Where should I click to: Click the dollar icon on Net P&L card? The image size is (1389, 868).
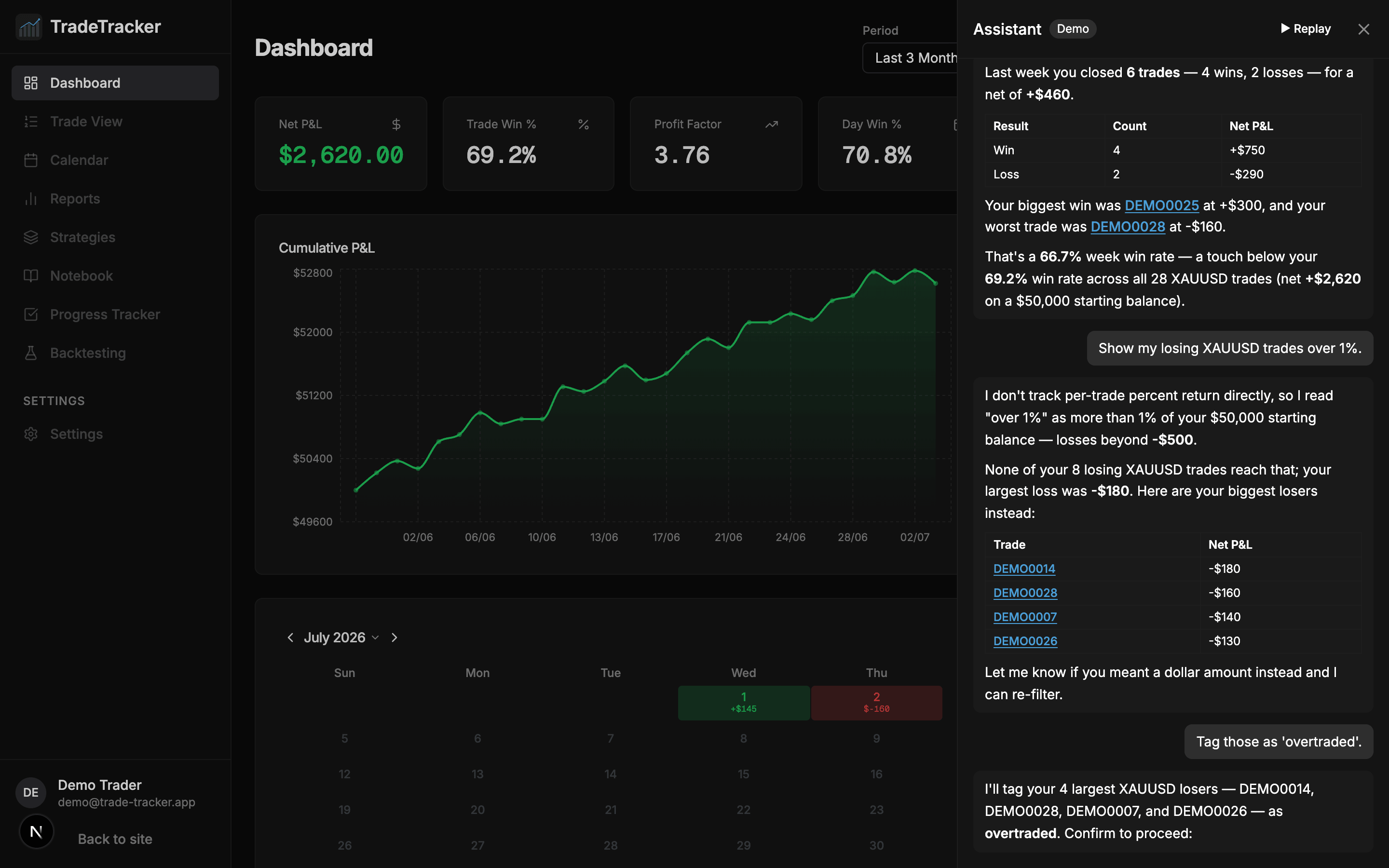(x=396, y=124)
